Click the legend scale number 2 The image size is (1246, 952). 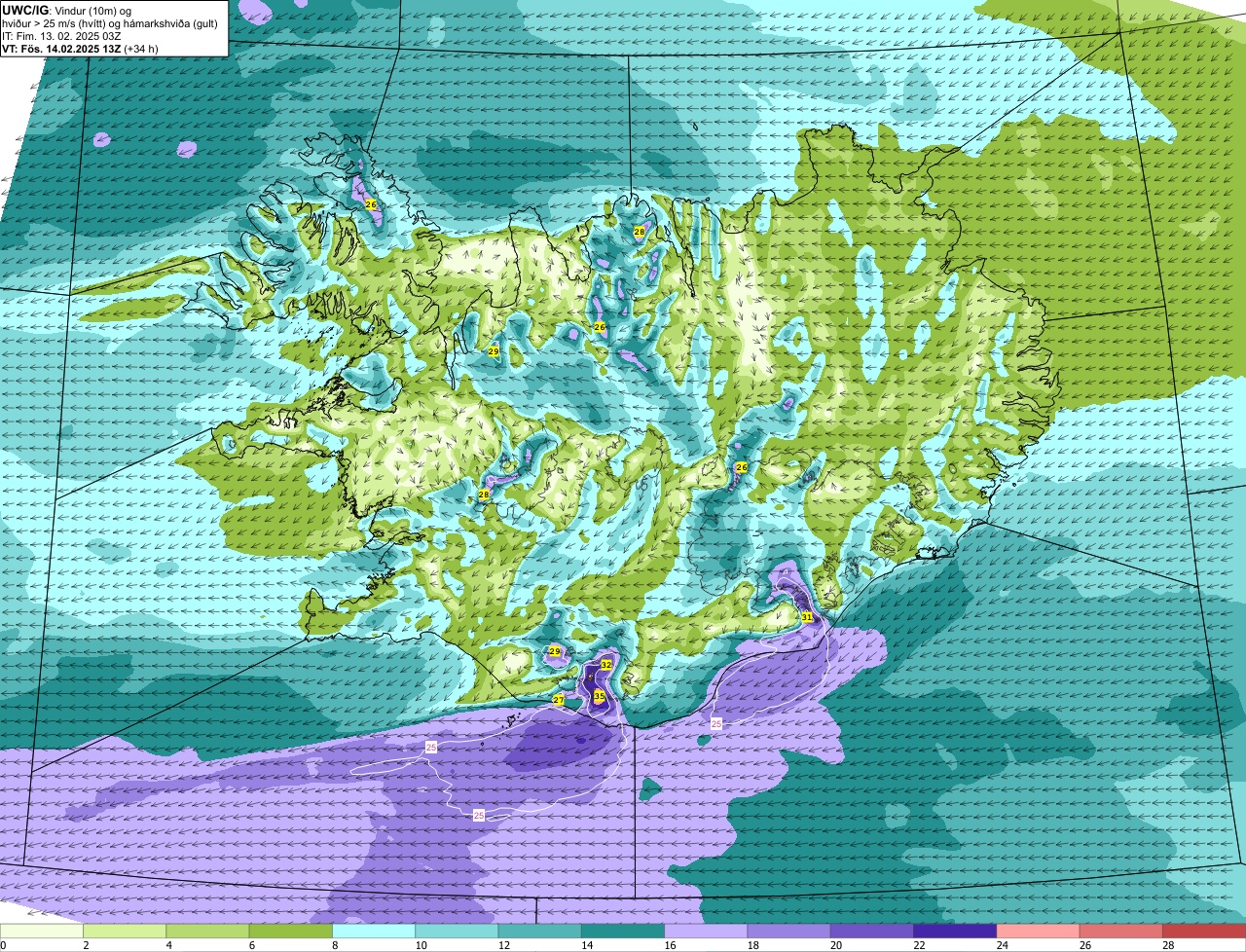pyautogui.click(x=87, y=945)
